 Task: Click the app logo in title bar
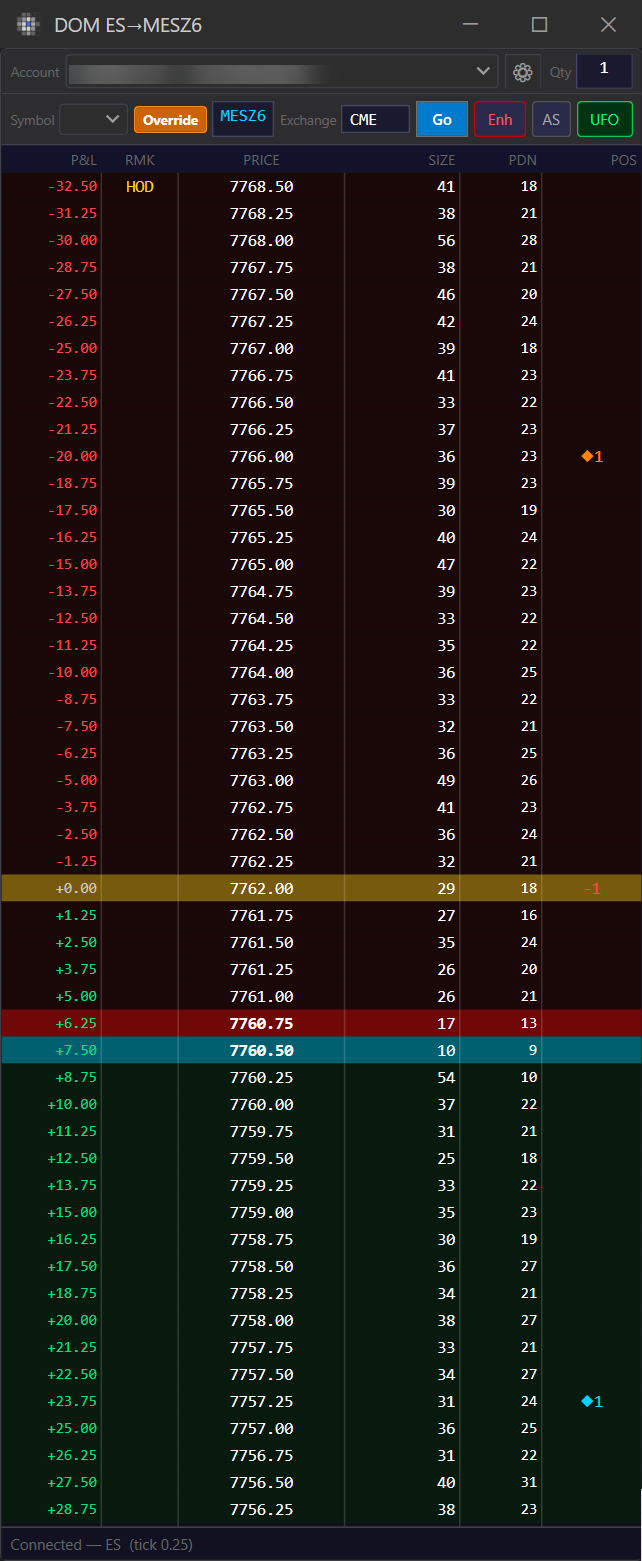(x=28, y=25)
